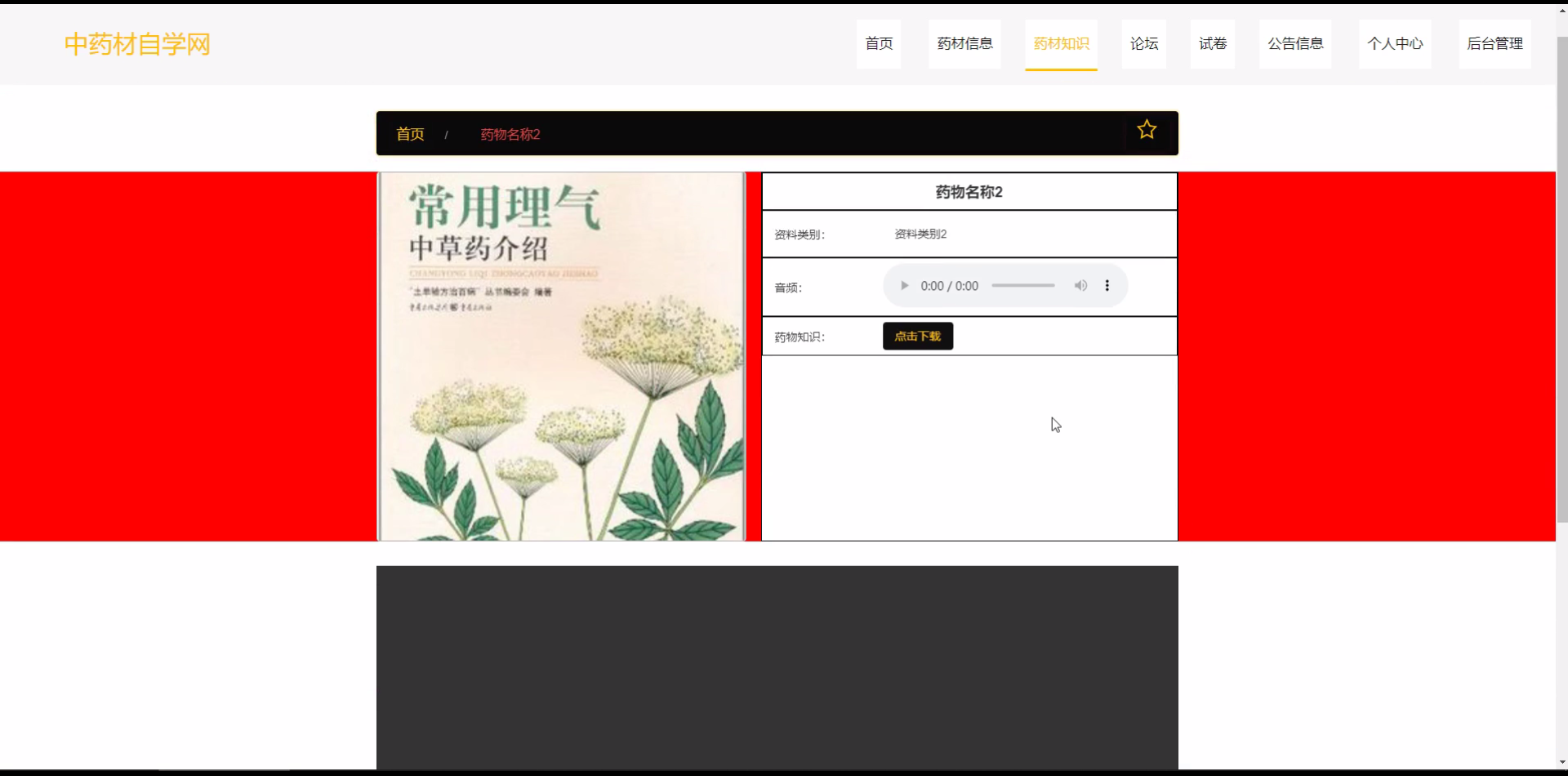Click the page vertical scrollbar
The image size is (1568, 776).
[x=1561, y=278]
